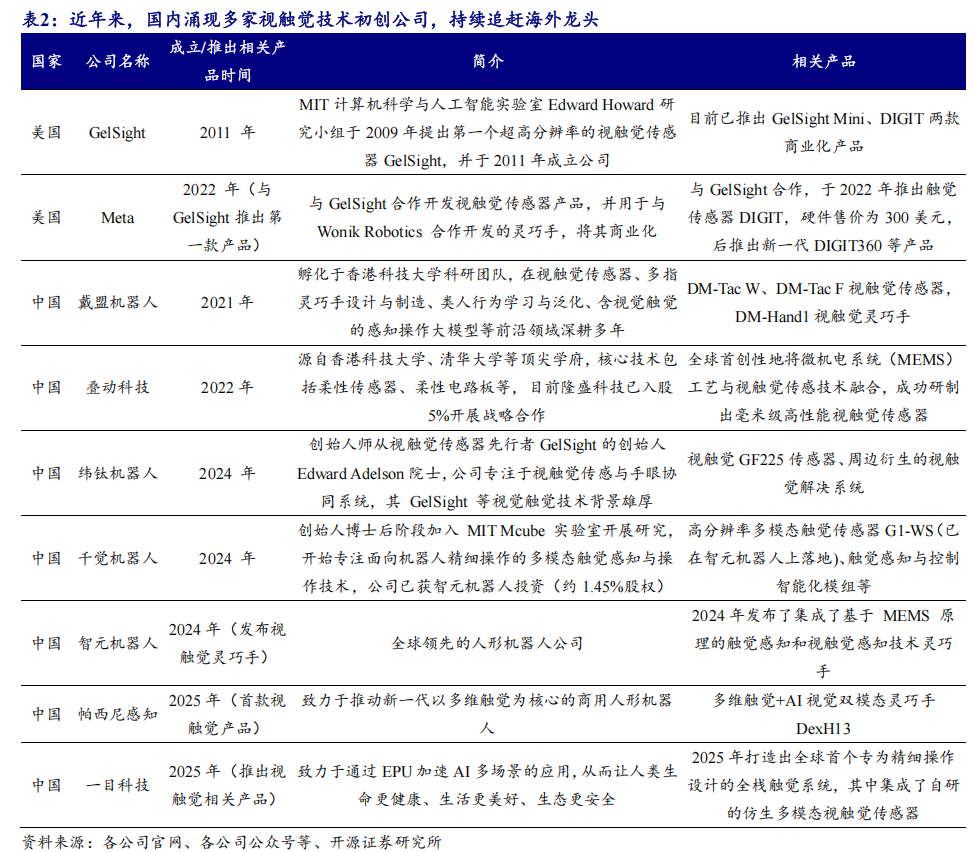Click the table title starting with 表2
This screenshot has width=975, height=852.
point(311,18)
